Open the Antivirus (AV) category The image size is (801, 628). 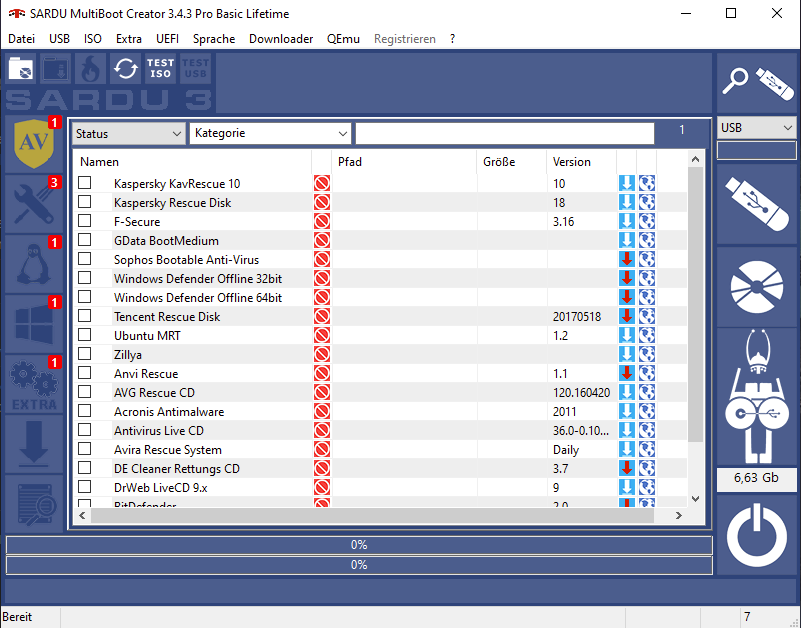[34, 144]
